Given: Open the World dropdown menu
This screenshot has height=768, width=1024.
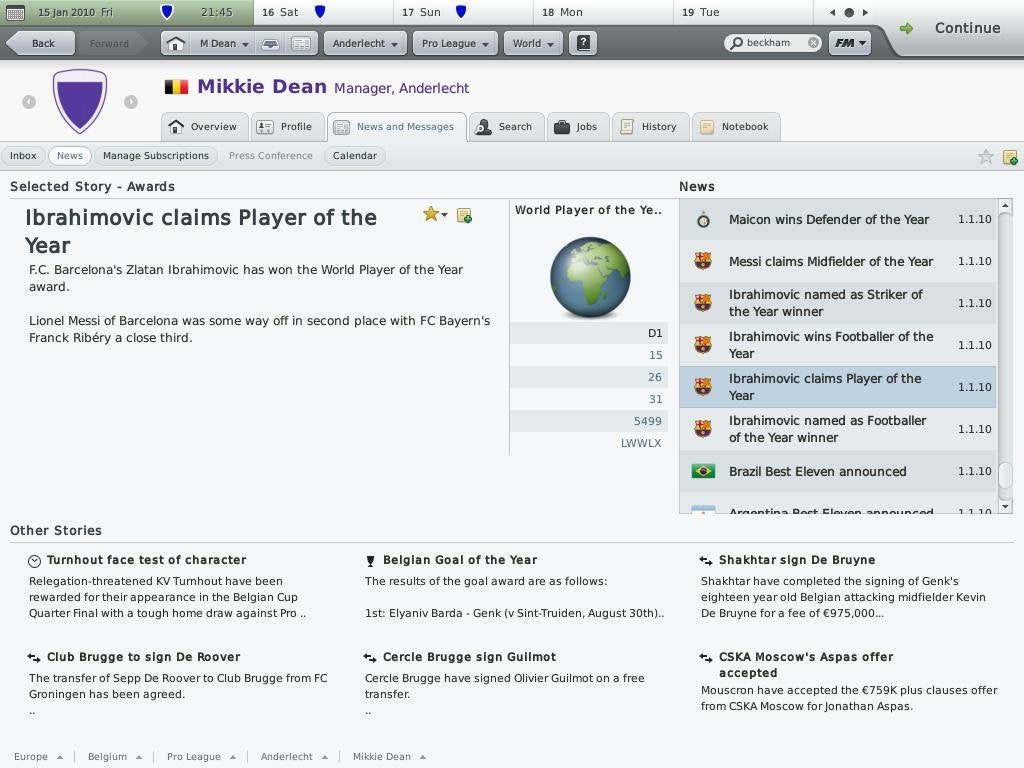Looking at the screenshot, I should (532, 44).
